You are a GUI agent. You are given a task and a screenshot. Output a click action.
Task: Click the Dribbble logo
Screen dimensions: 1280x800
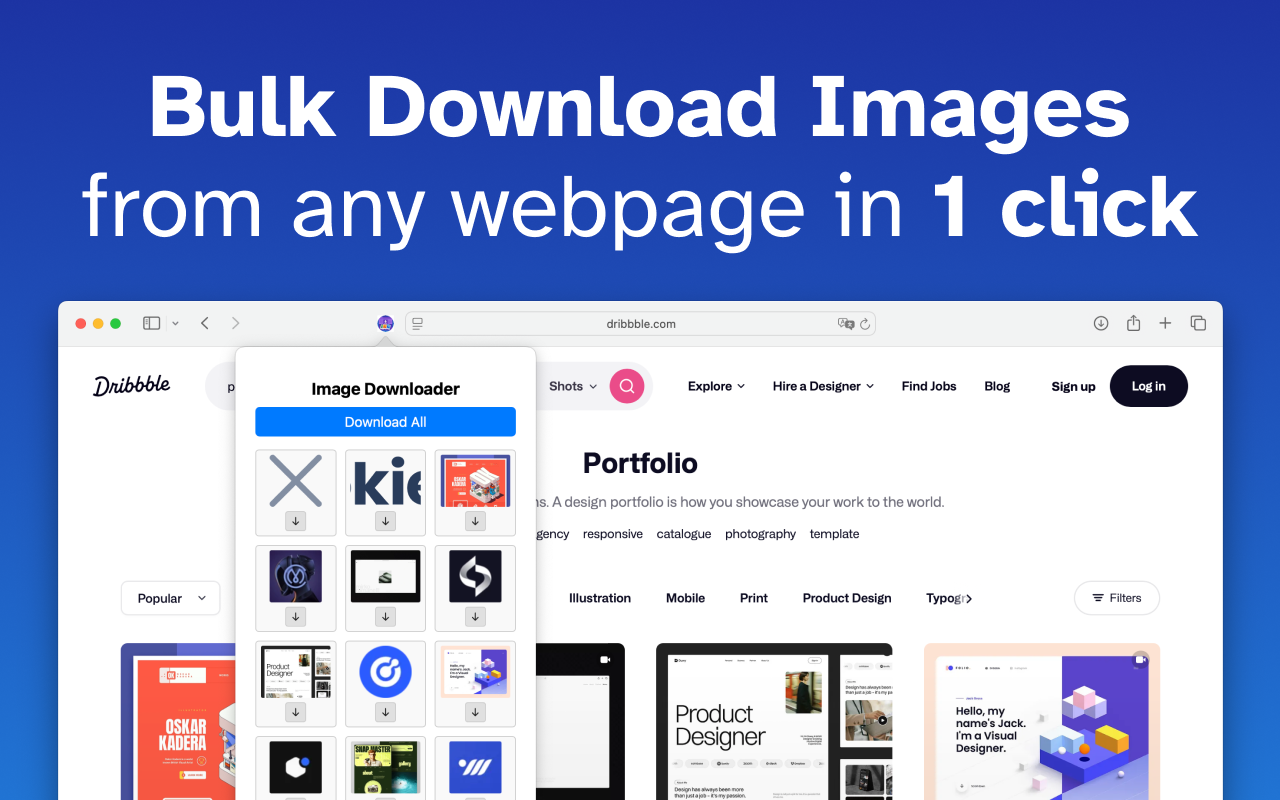tap(132, 386)
